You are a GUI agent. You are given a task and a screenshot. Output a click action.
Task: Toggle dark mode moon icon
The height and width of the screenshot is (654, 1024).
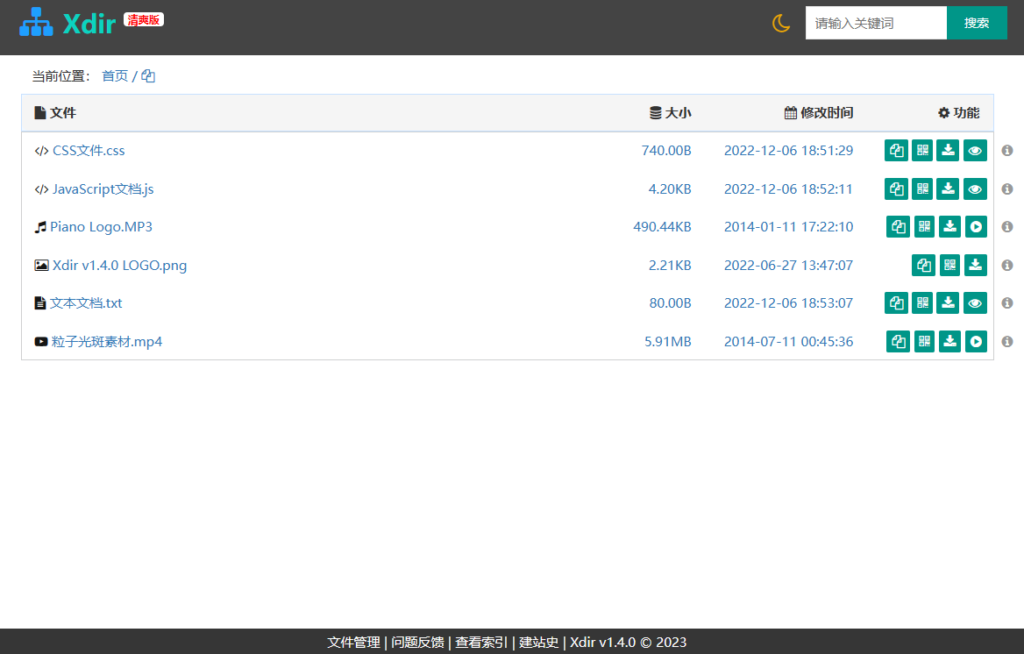pyautogui.click(x=781, y=23)
